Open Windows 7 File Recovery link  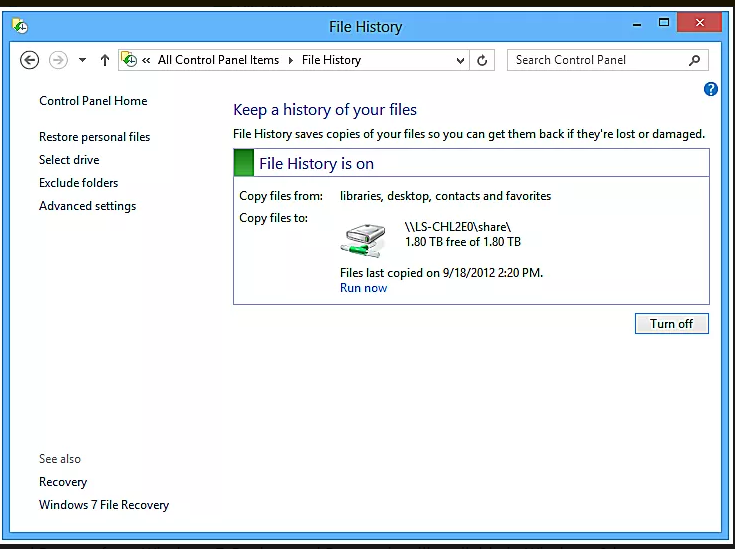[104, 505]
